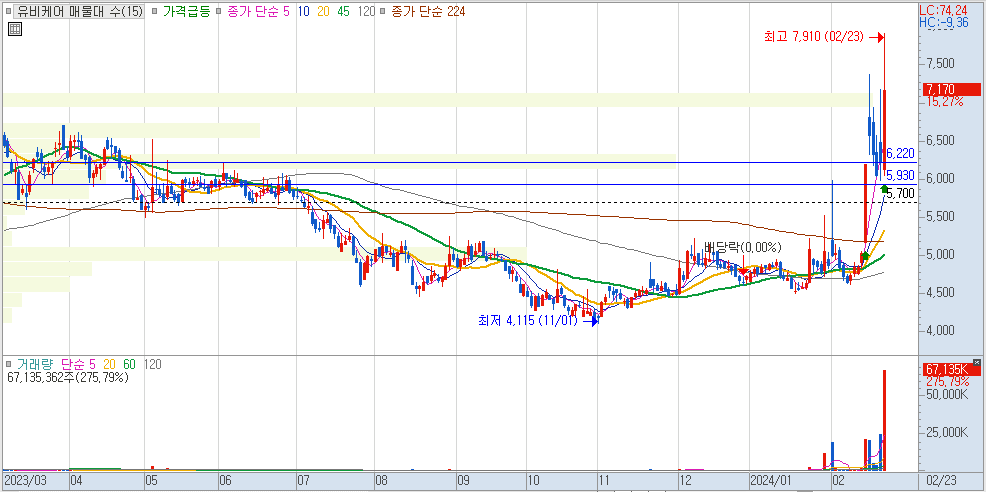Click the 11 month axis label
Screen dimensions: 986x492
[606, 481]
